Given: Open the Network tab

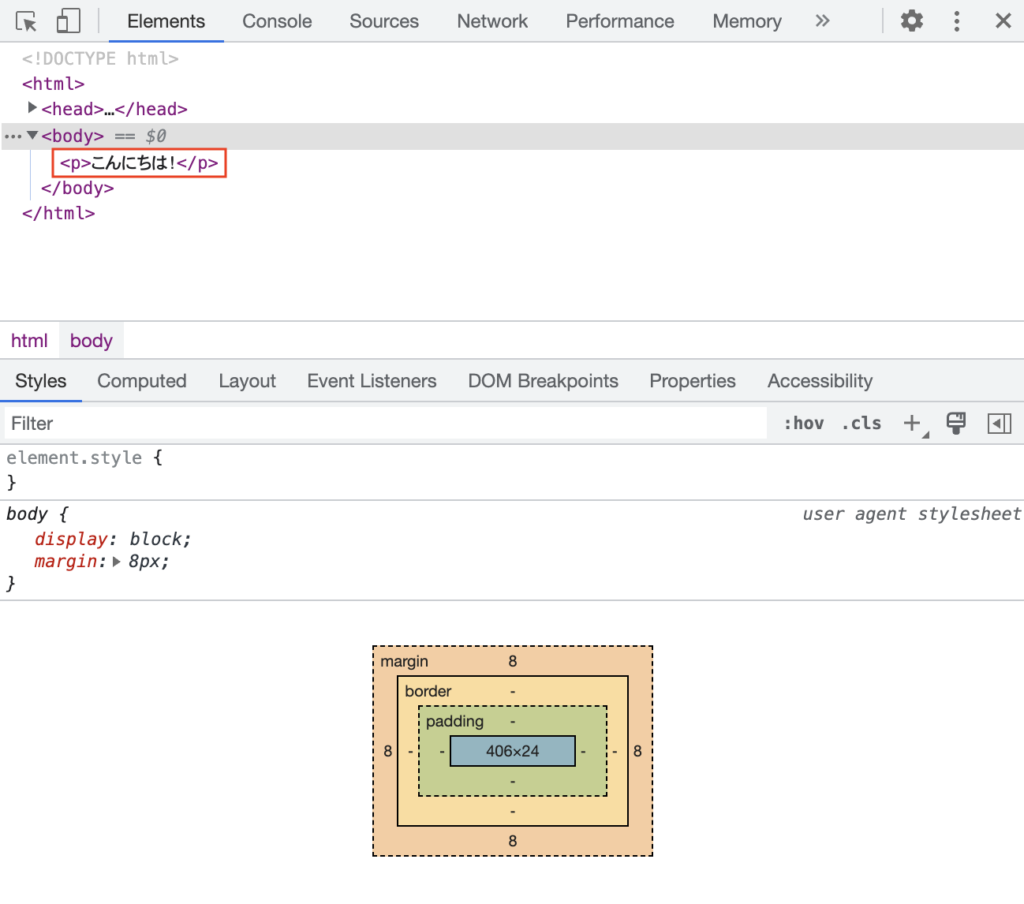Looking at the screenshot, I should click(x=492, y=21).
